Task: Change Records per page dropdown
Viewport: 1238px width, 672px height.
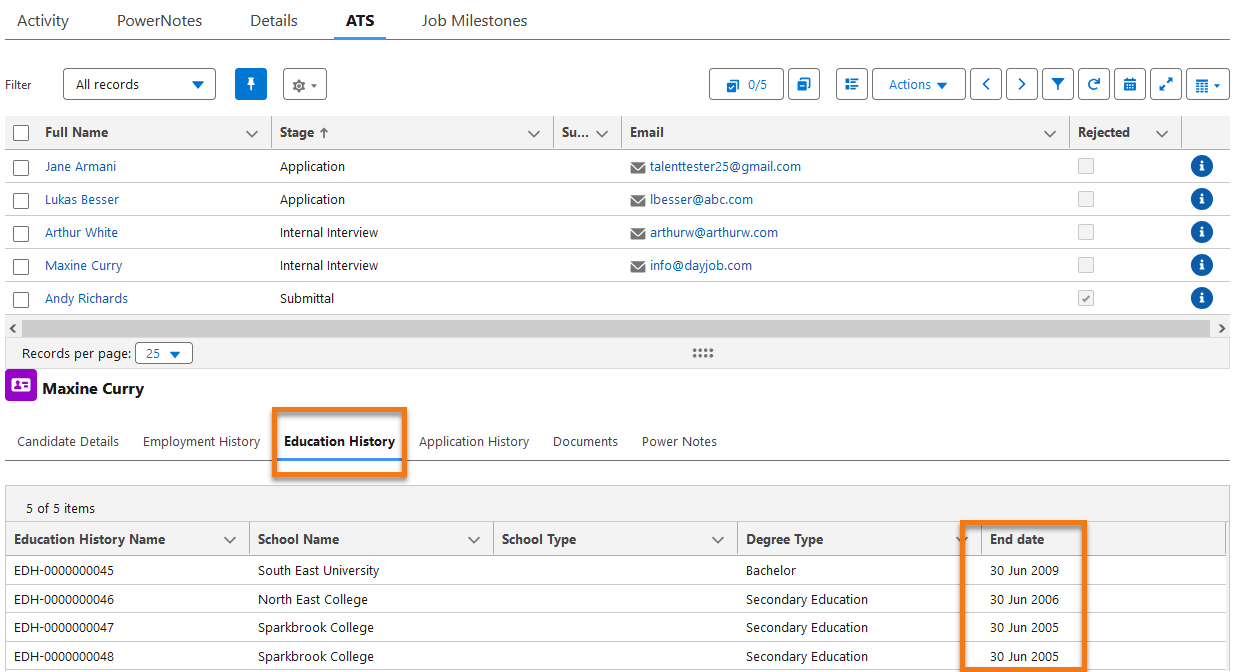Action: [165, 354]
